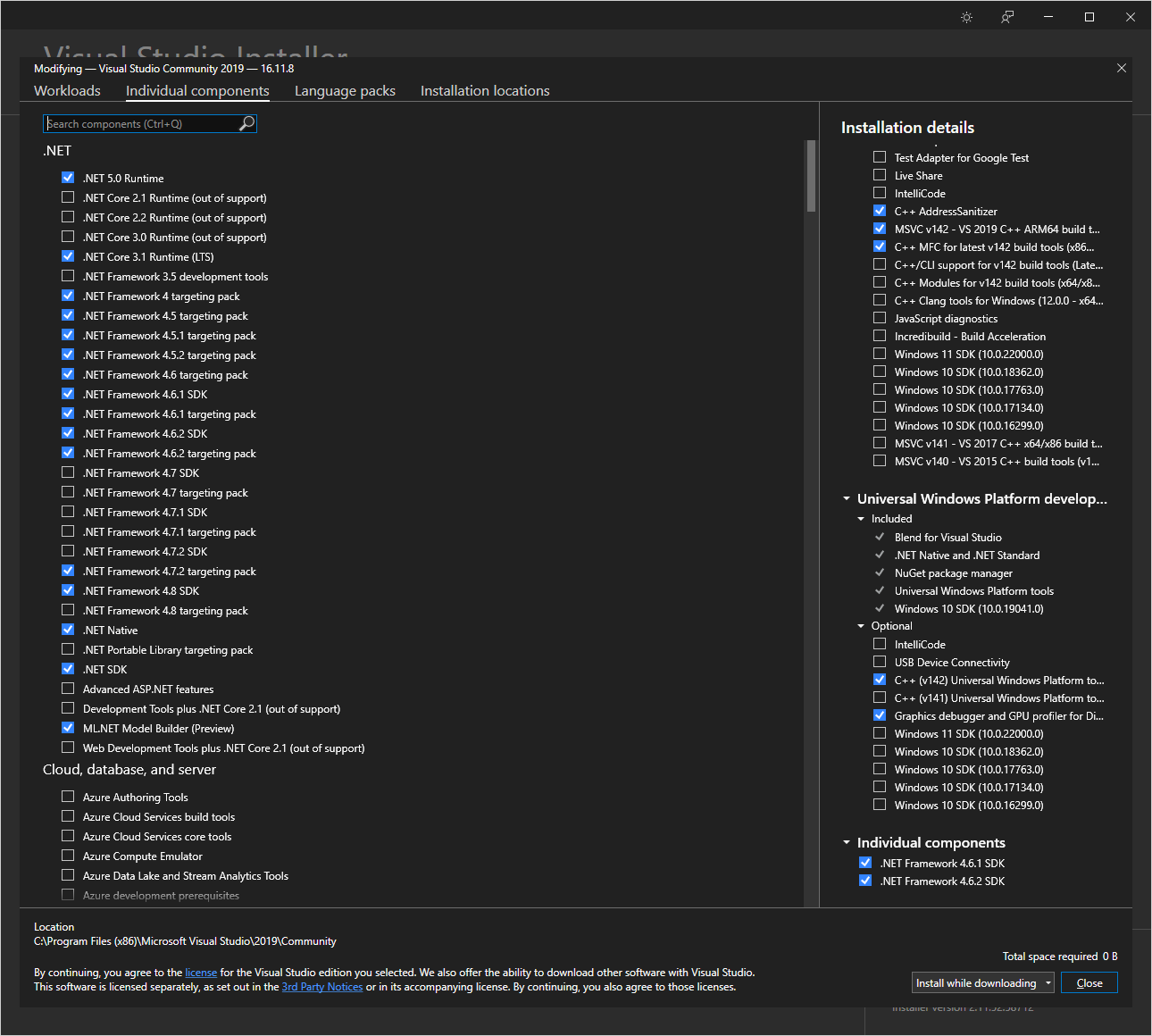Close the Modifying dialog with X
Screen dimensions: 1152x1036
pos(1122,68)
